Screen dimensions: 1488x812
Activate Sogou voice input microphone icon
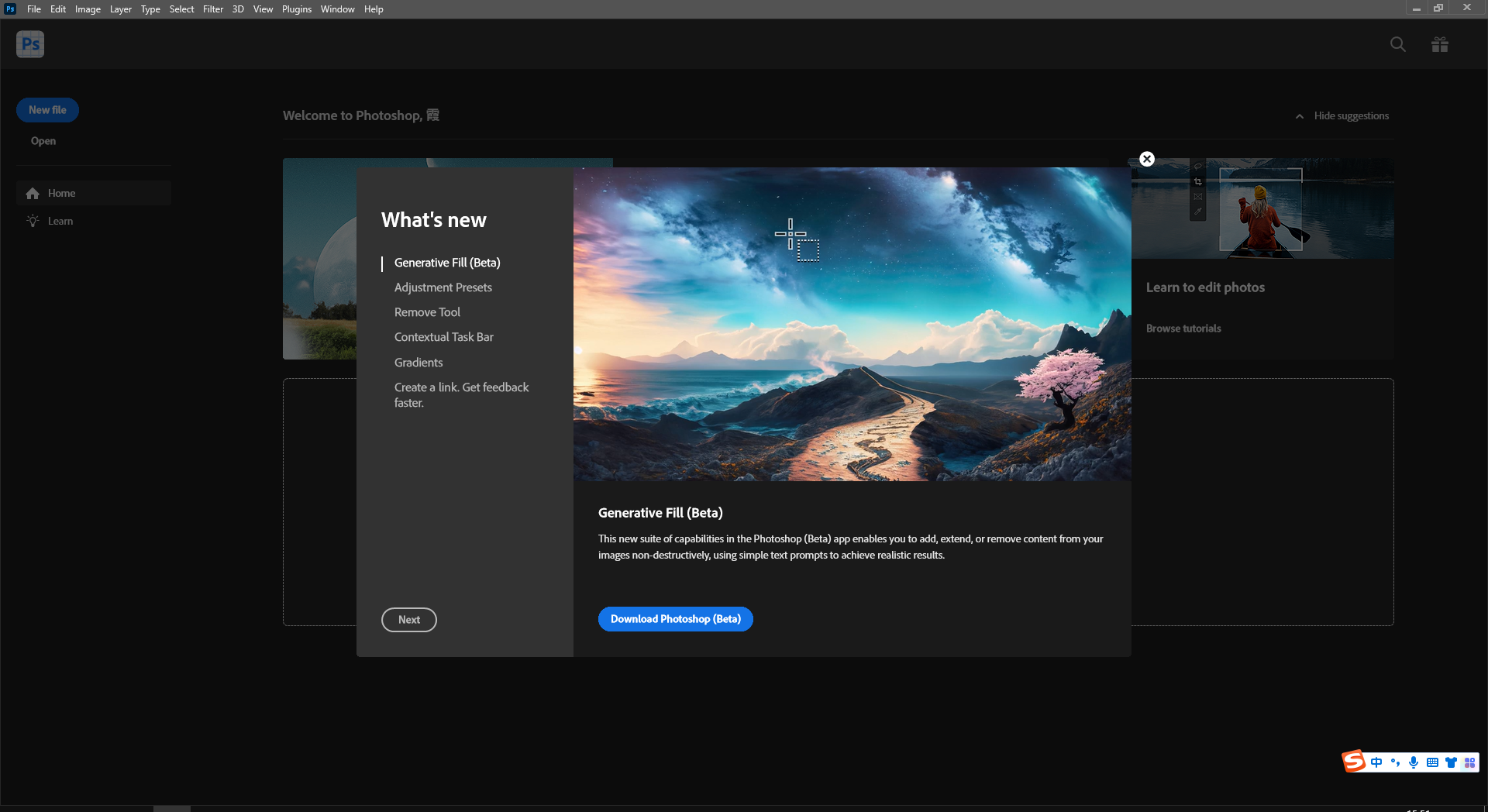click(1414, 762)
